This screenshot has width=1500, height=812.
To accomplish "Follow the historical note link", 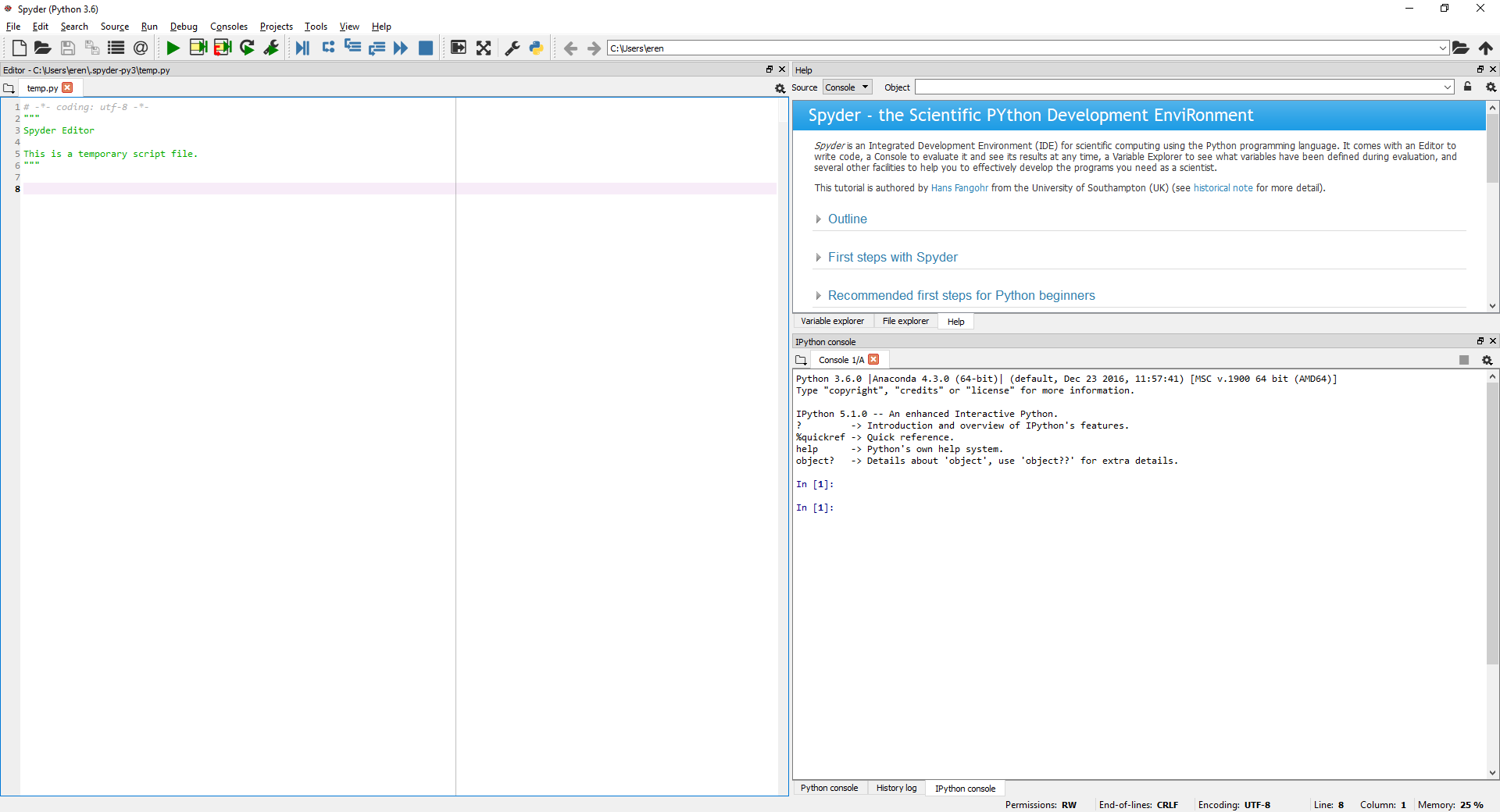I will click(x=1223, y=188).
